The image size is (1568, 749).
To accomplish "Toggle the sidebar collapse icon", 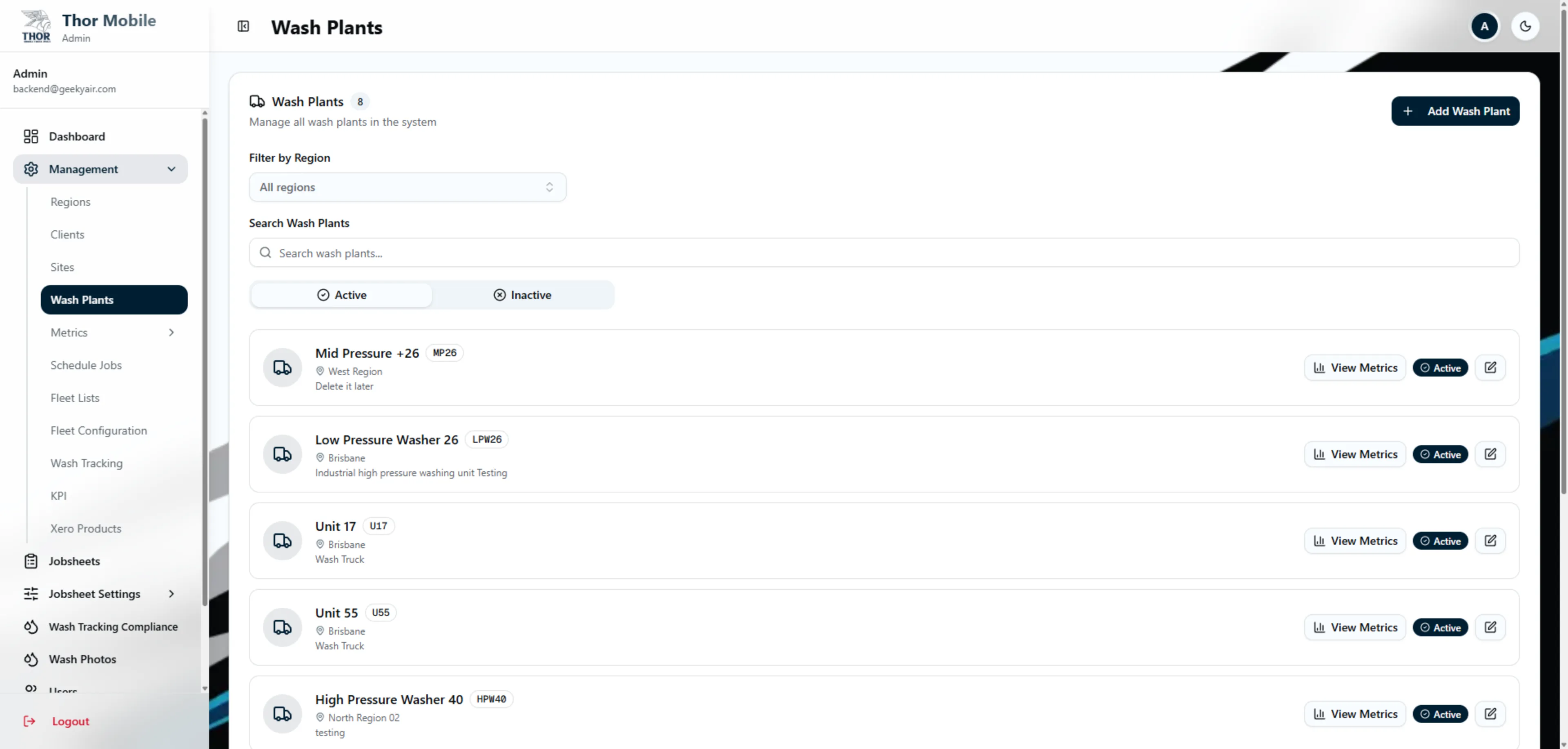I will coord(243,26).
